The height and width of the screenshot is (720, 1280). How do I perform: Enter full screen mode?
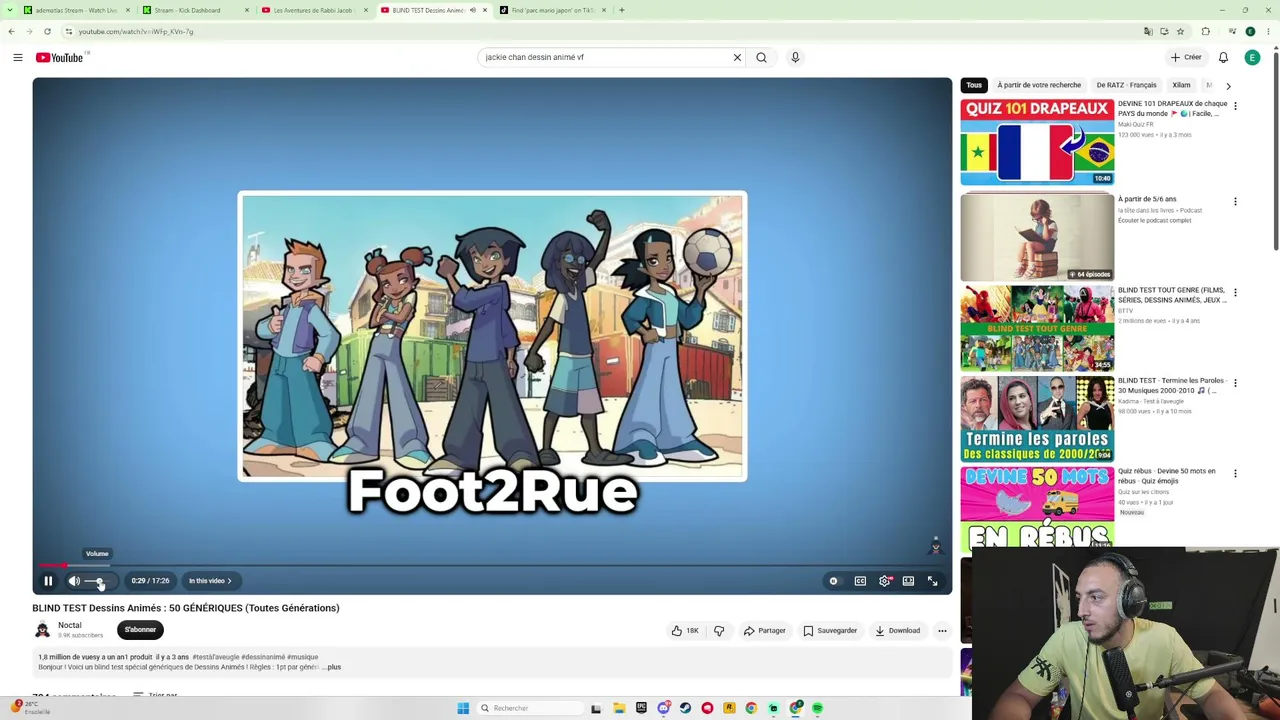(932, 581)
